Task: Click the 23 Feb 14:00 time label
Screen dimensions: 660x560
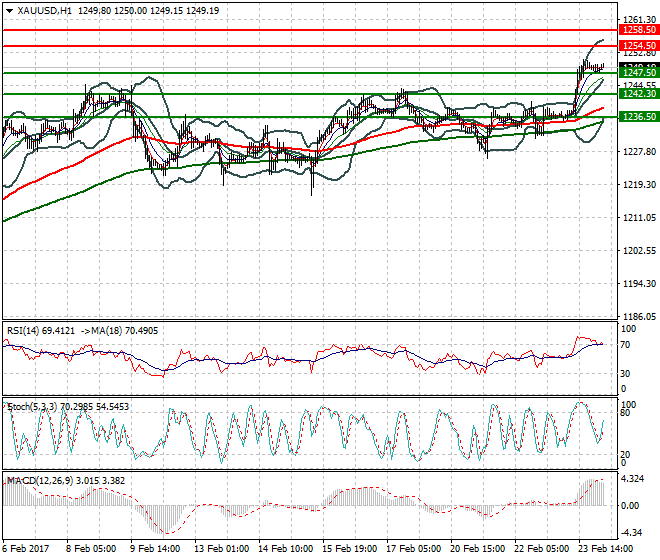Action: pos(605,549)
